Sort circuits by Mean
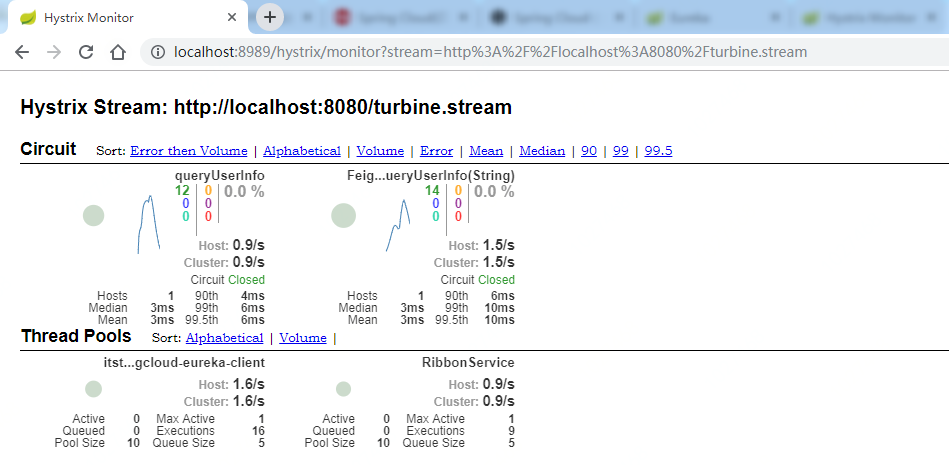 pos(486,151)
